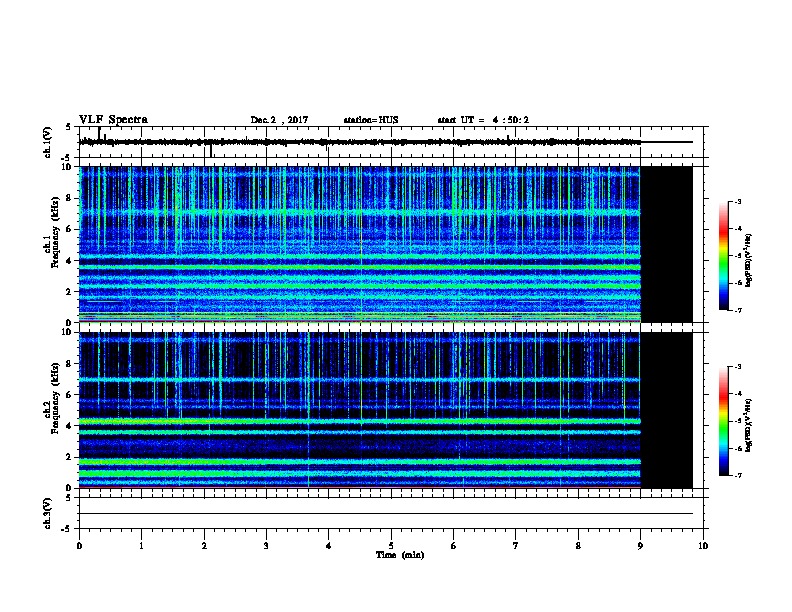This screenshot has height=612, width=792.
Task: Click the "ch.3(V)" axis label
Action: pyautogui.click(x=47, y=513)
